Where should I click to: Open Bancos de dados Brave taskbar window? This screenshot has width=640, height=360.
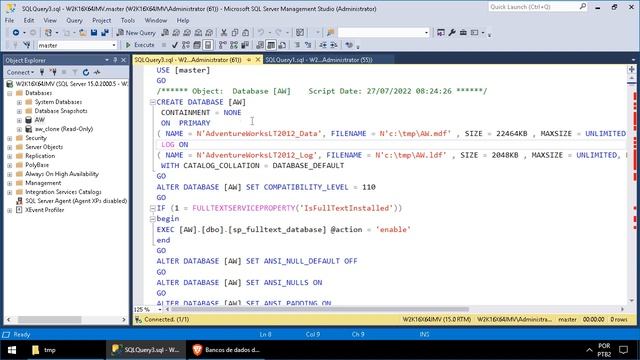[228, 350]
